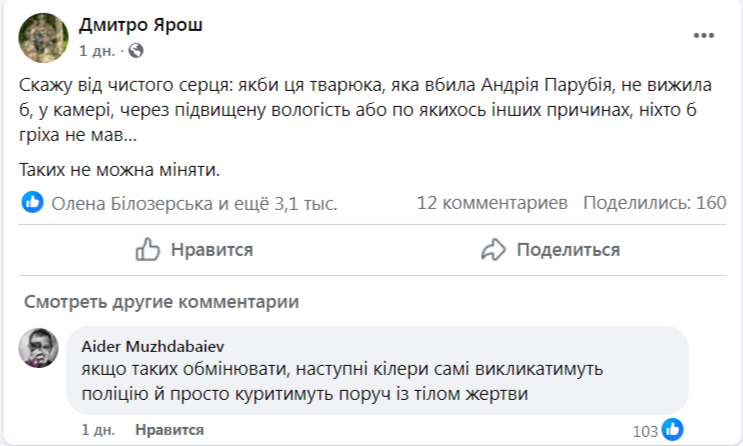Click the post timestamp under the author name

pyautogui.click(x=96, y=50)
